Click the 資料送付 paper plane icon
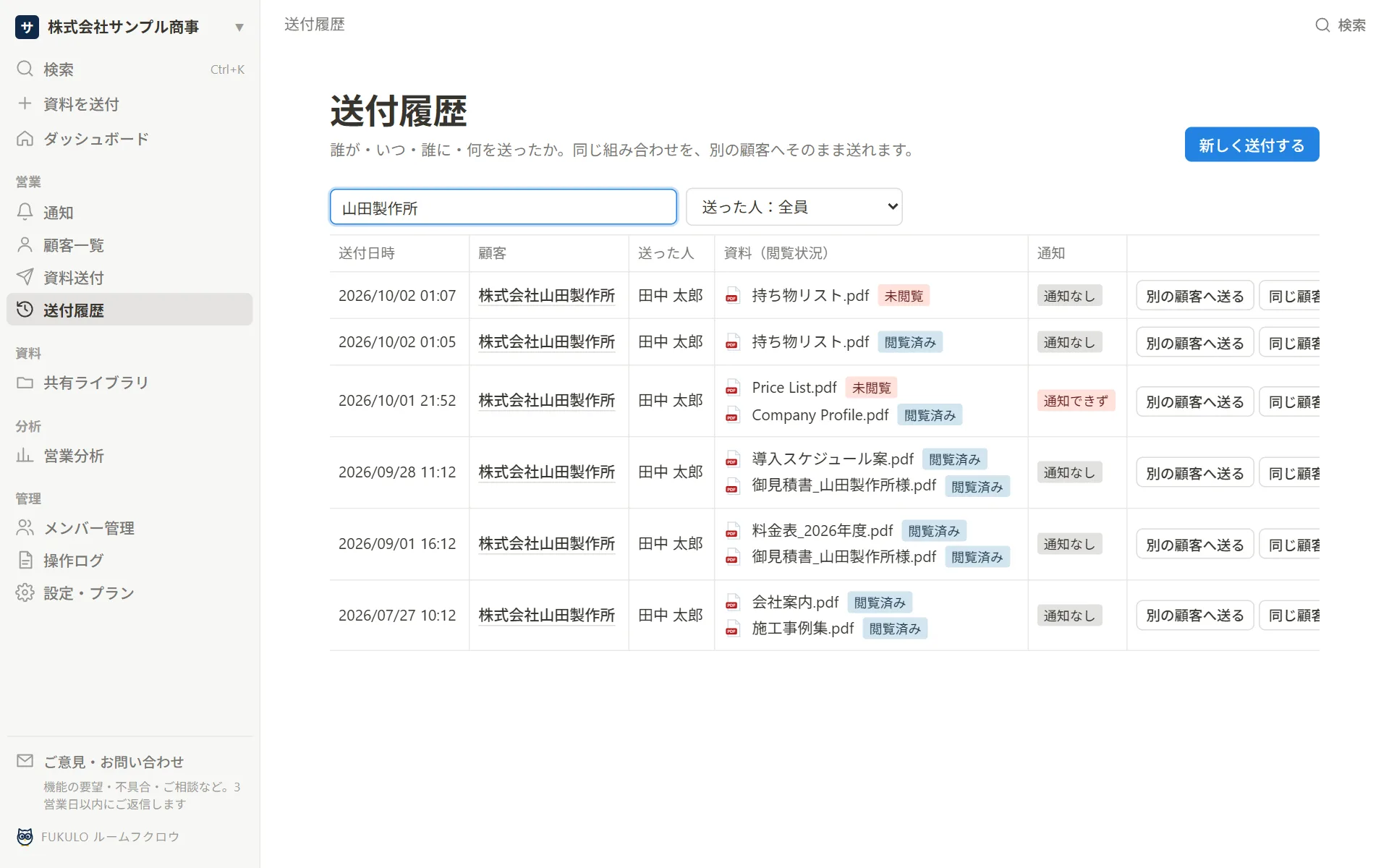 click(x=25, y=277)
